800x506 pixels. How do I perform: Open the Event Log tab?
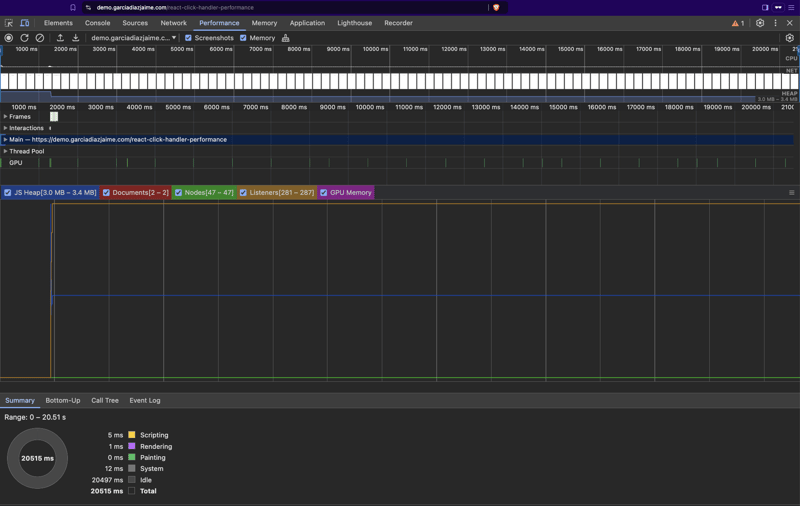(145, 400)
